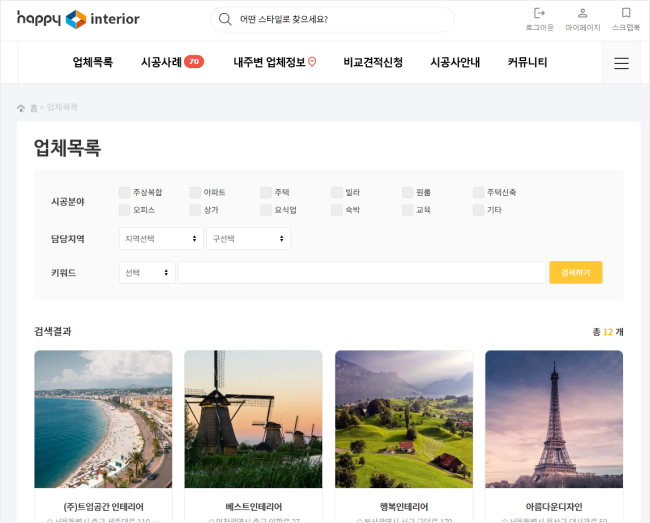Click the location pin next to 내주변 업체정보

(x=312, y=62)
